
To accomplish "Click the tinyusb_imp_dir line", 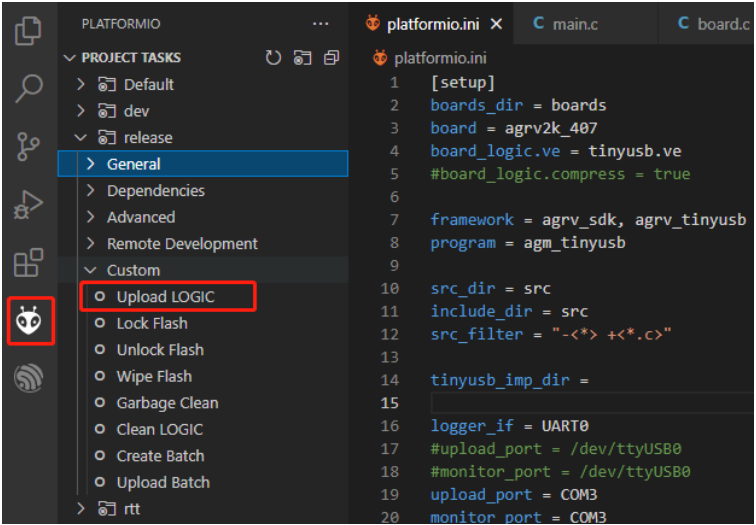I will pyautogui.click(x=510, y=380).
